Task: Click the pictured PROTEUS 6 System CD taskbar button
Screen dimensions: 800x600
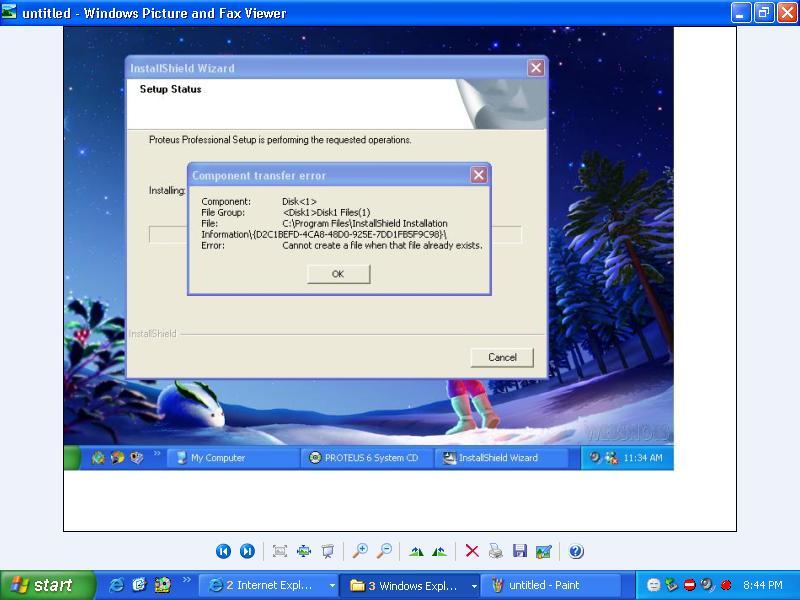Action: tap(366, 458)
